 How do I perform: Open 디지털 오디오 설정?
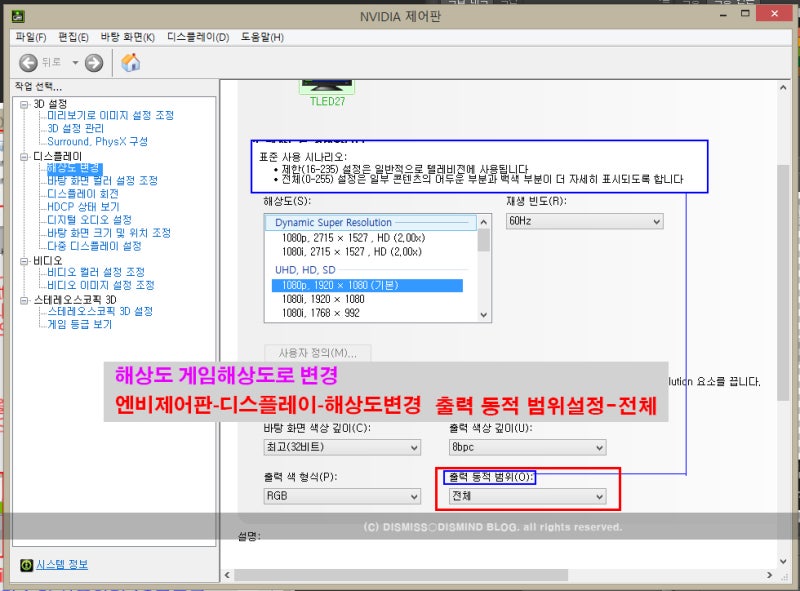89,220
